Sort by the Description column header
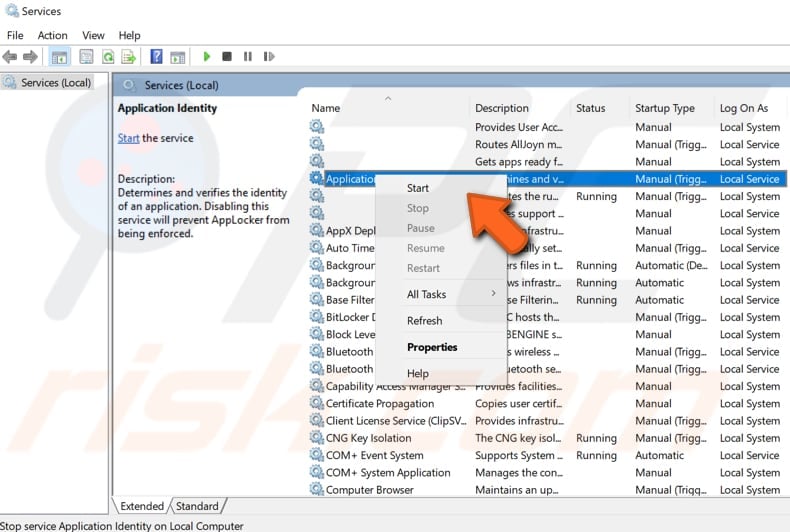Image resolution: width=790 pixels, height=532 pixels. (x=502, y=108)
